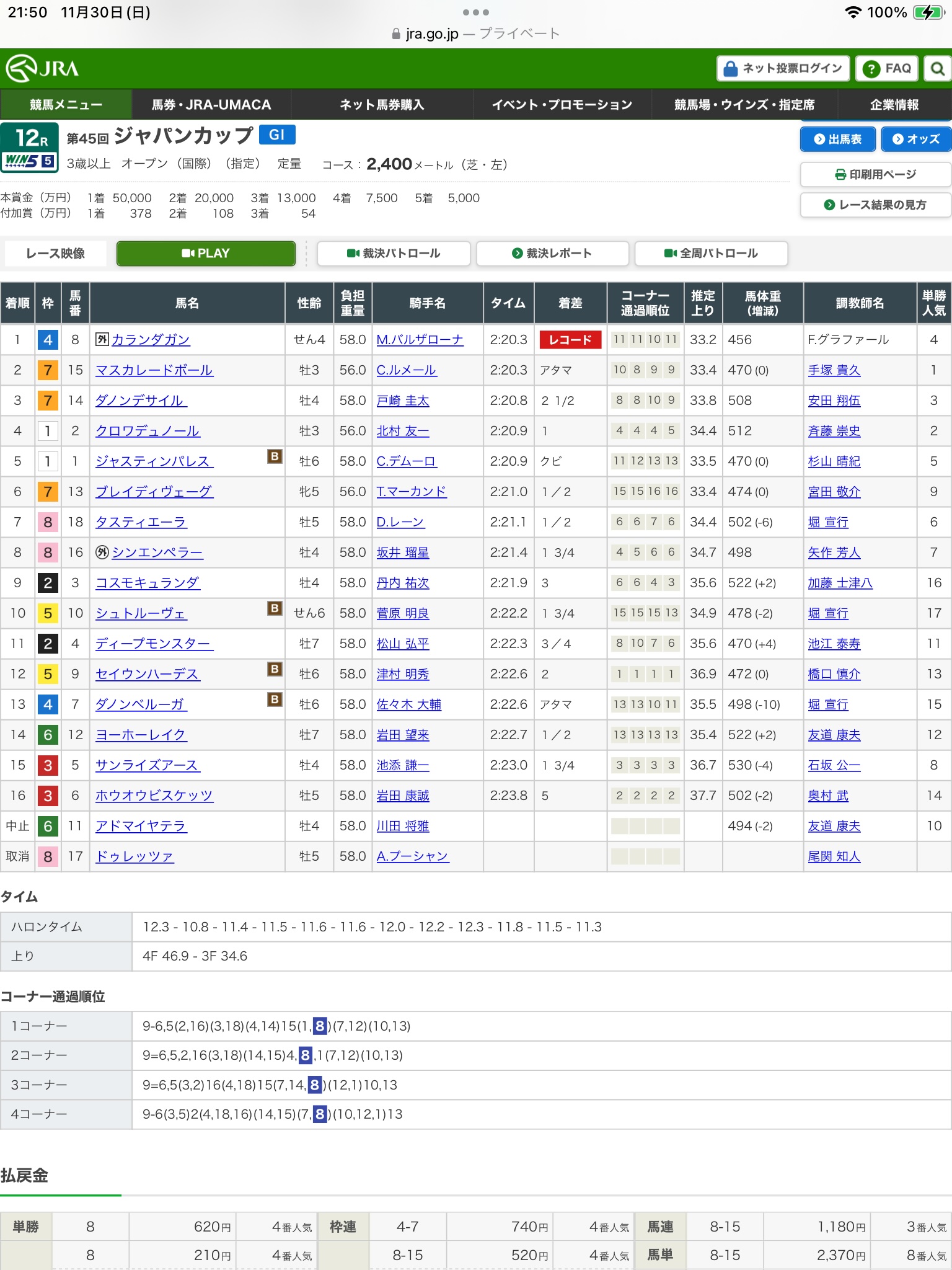Screen dimensions: 952x1270
Task: Tap the three-dot multitasking icon at top
Action: (475, 12)
